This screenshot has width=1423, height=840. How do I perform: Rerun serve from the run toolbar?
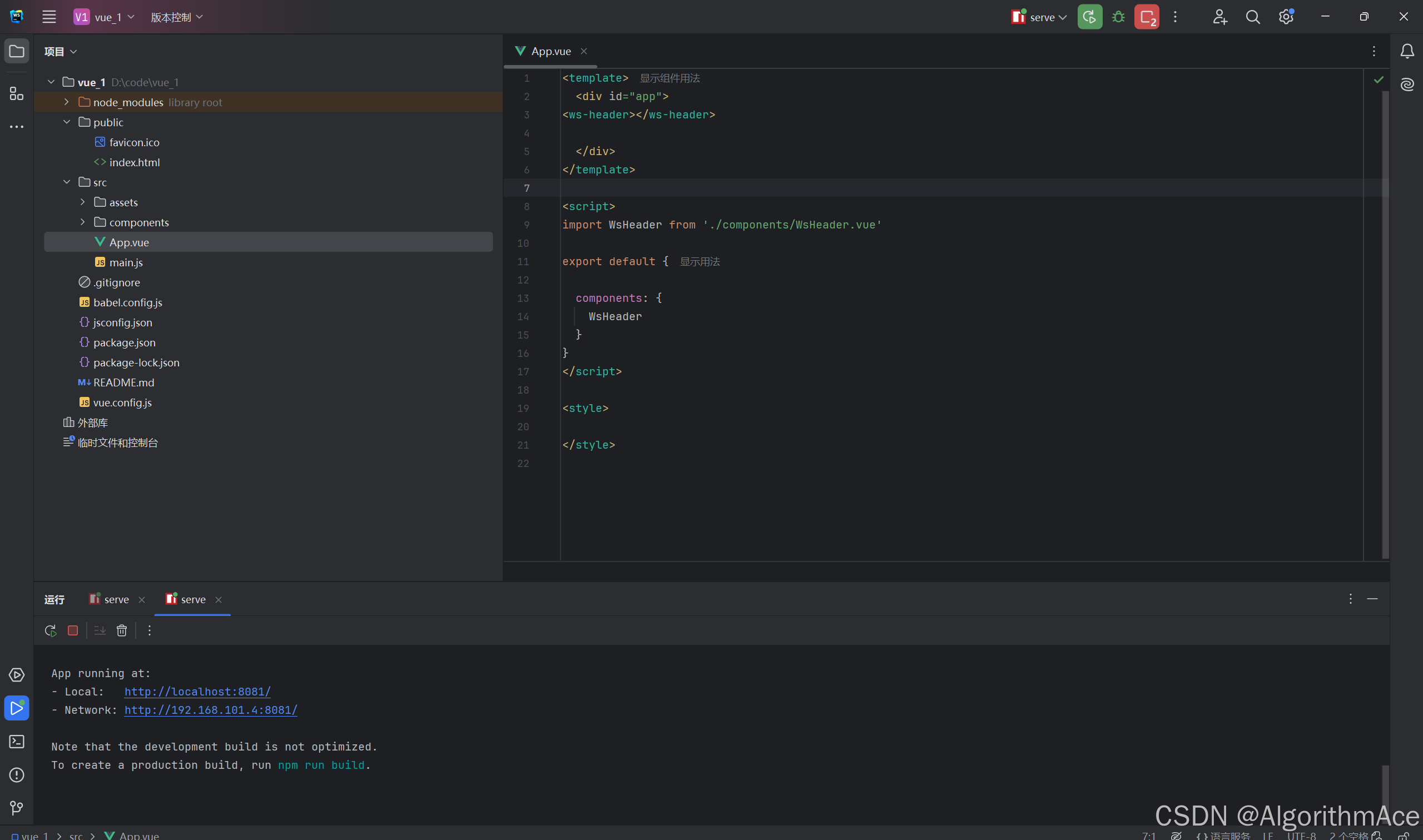point(51,630)
